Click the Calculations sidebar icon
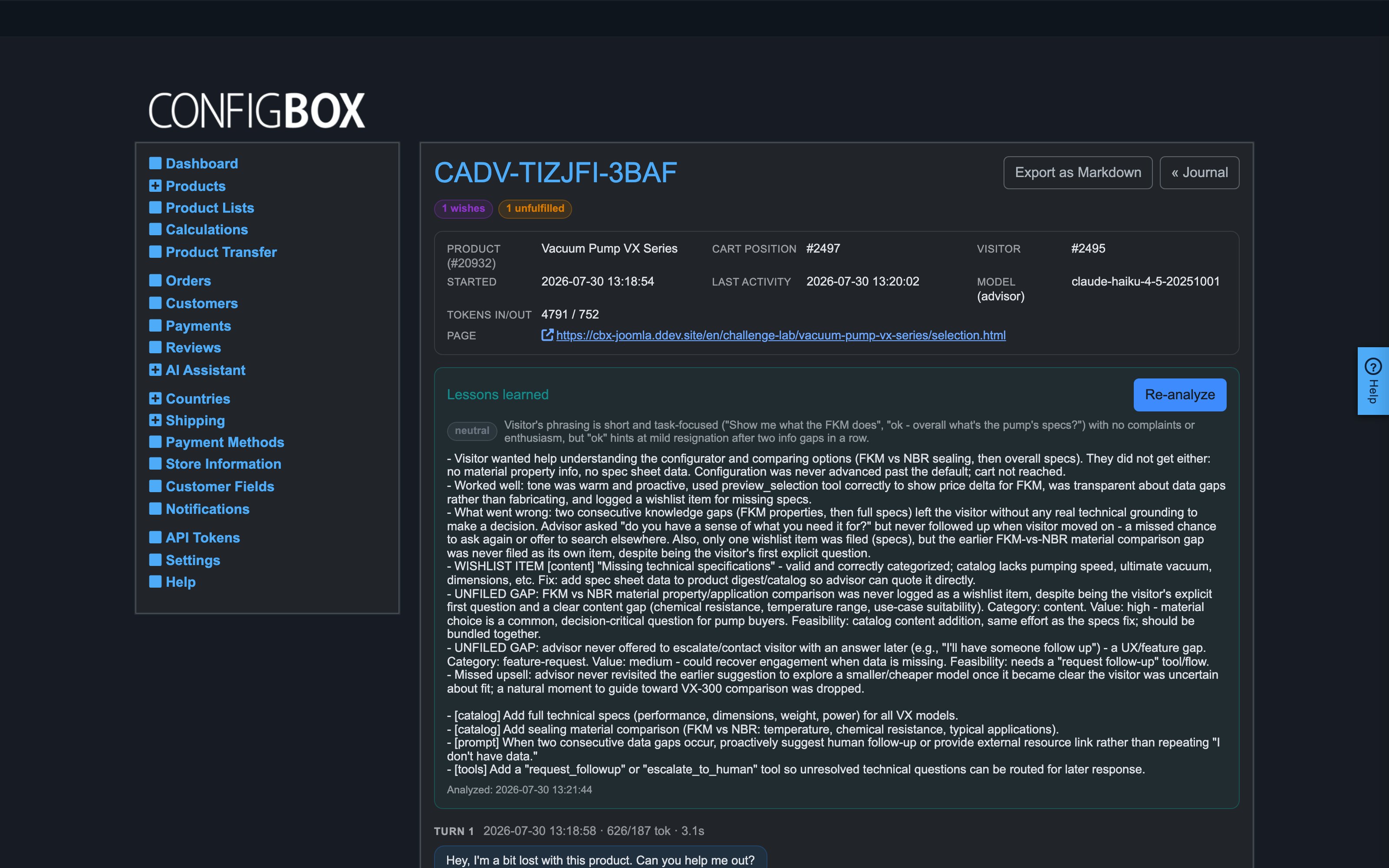 (155, 229)
